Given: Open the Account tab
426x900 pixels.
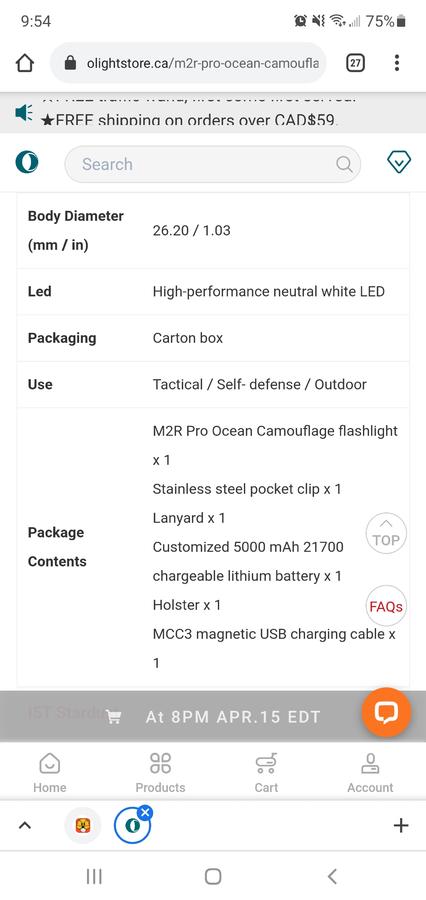Looking at the screenshot, I should pos(370,773).
